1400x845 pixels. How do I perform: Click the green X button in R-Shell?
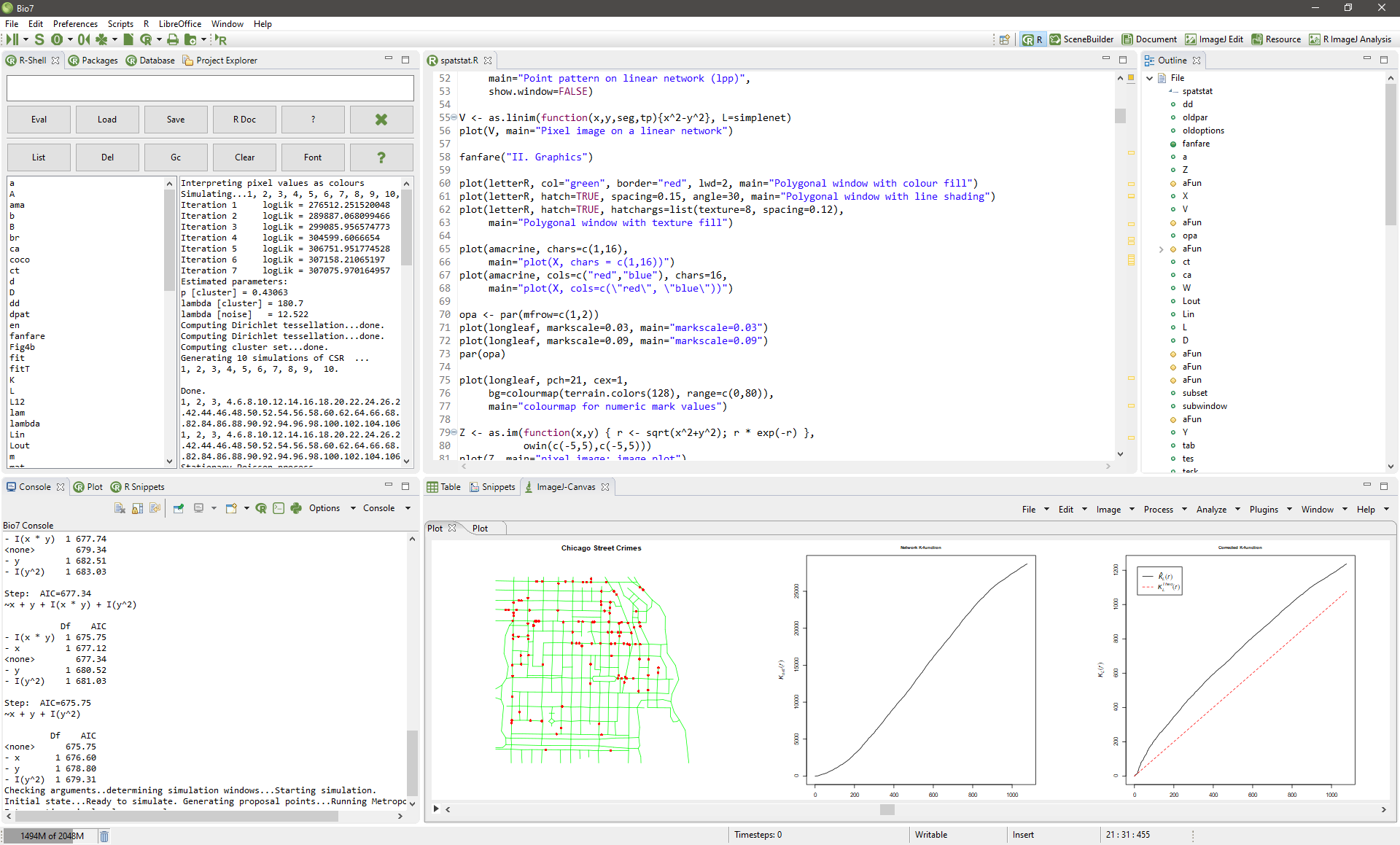[x=381, y=120]
